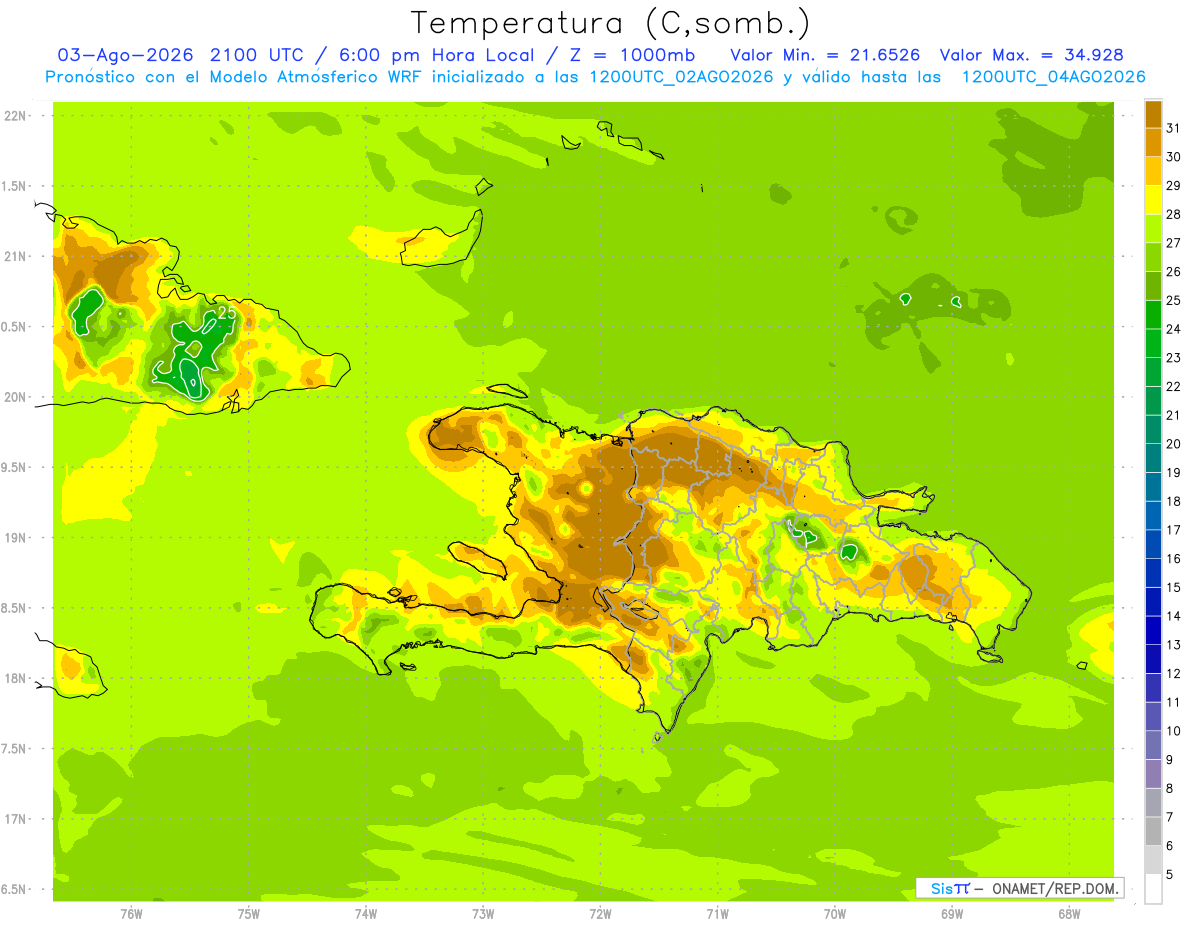The image size is (1200, 927).
Task: Click the '69W' longitude axis label
Action: 952,914
